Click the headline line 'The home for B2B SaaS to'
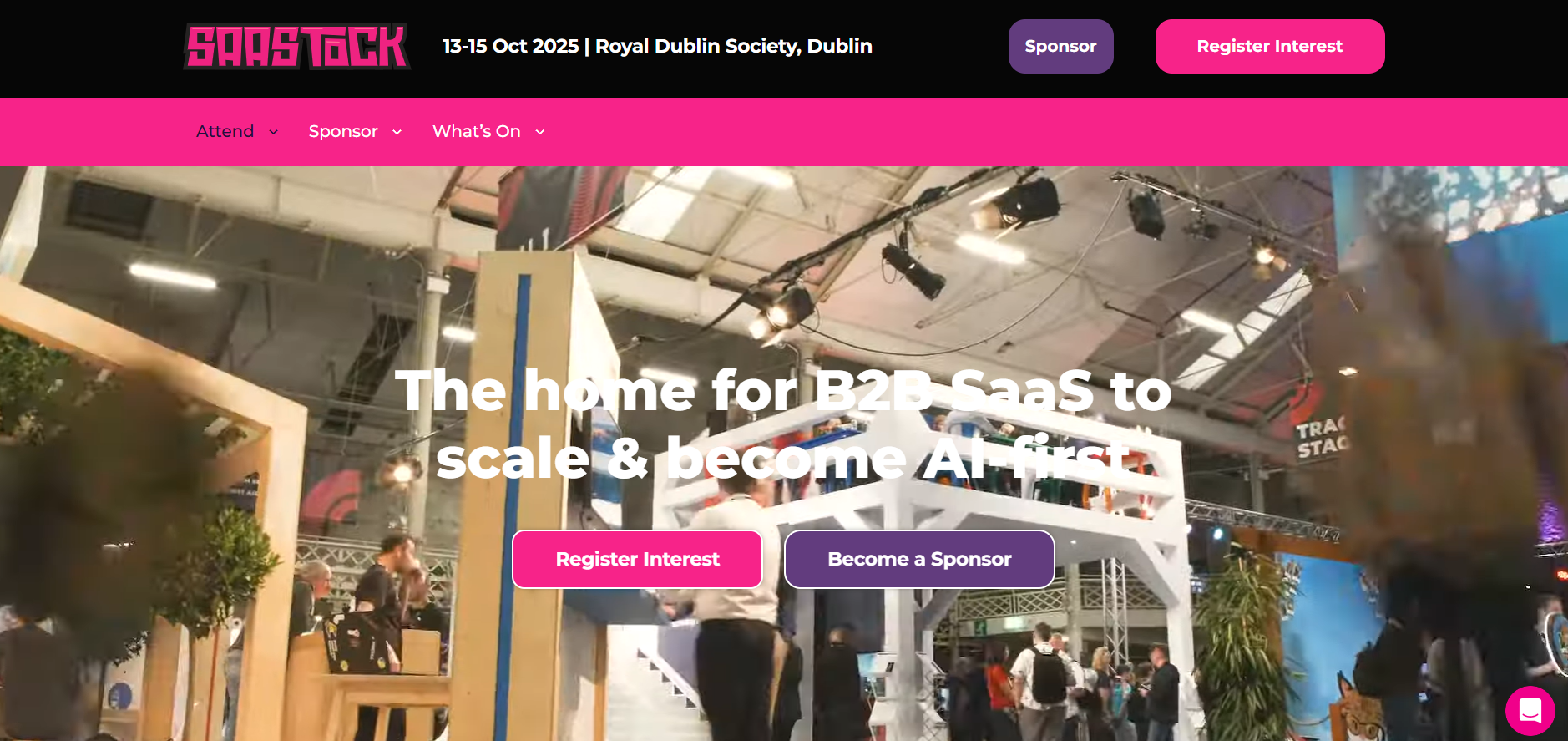 pos(783,390)
